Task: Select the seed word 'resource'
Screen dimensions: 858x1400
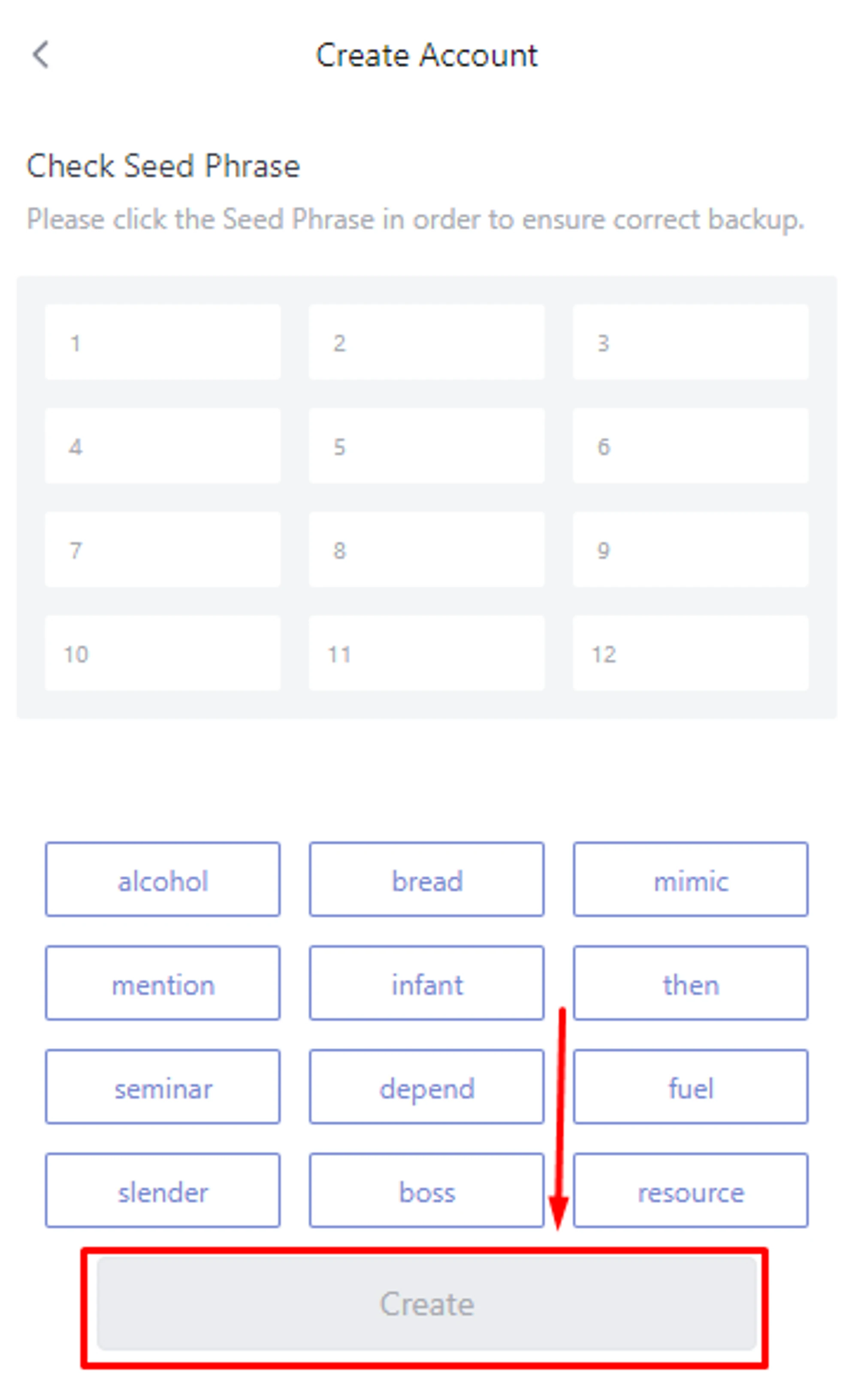Action: [690, 1192]
